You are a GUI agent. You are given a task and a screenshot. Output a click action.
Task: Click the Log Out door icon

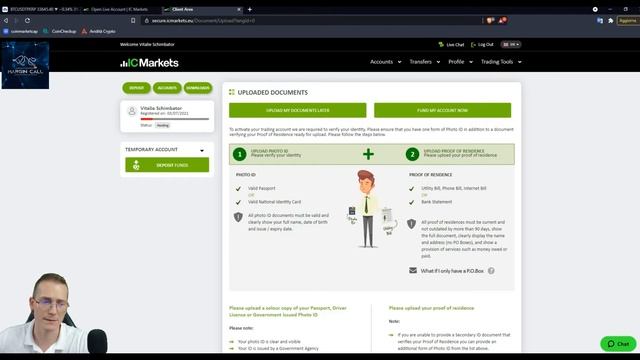(473, 44)
